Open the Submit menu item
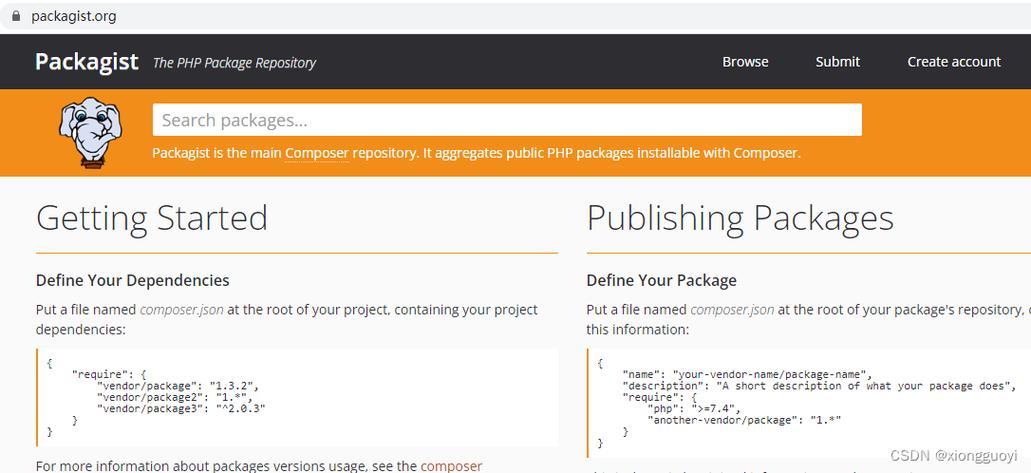 tap(838, 62)
